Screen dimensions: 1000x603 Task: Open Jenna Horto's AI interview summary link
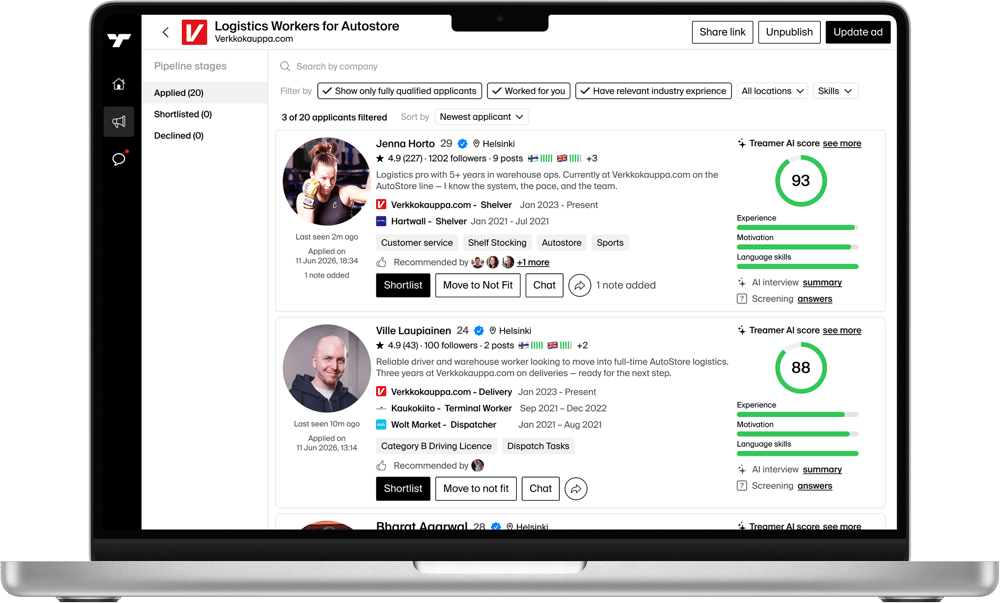coord(822,282)
